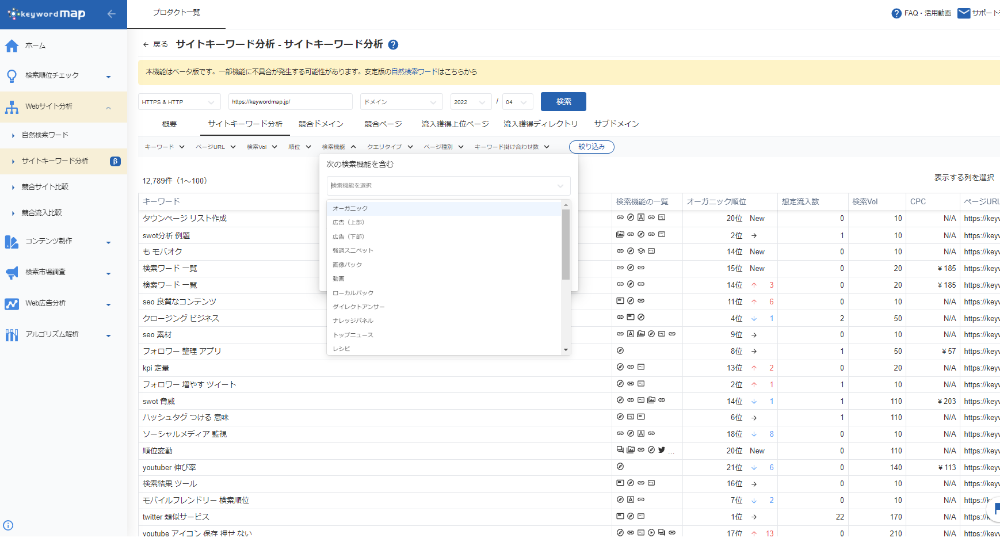Select 広告（上部） option
The width and height of the screenshot is (1000, 537).
point(445,223)
